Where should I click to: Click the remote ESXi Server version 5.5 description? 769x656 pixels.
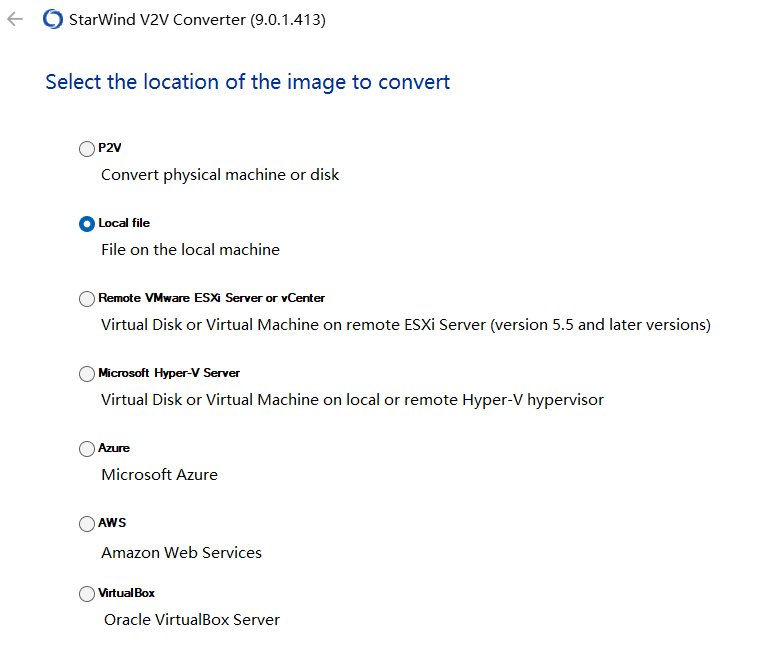(406, 325)
